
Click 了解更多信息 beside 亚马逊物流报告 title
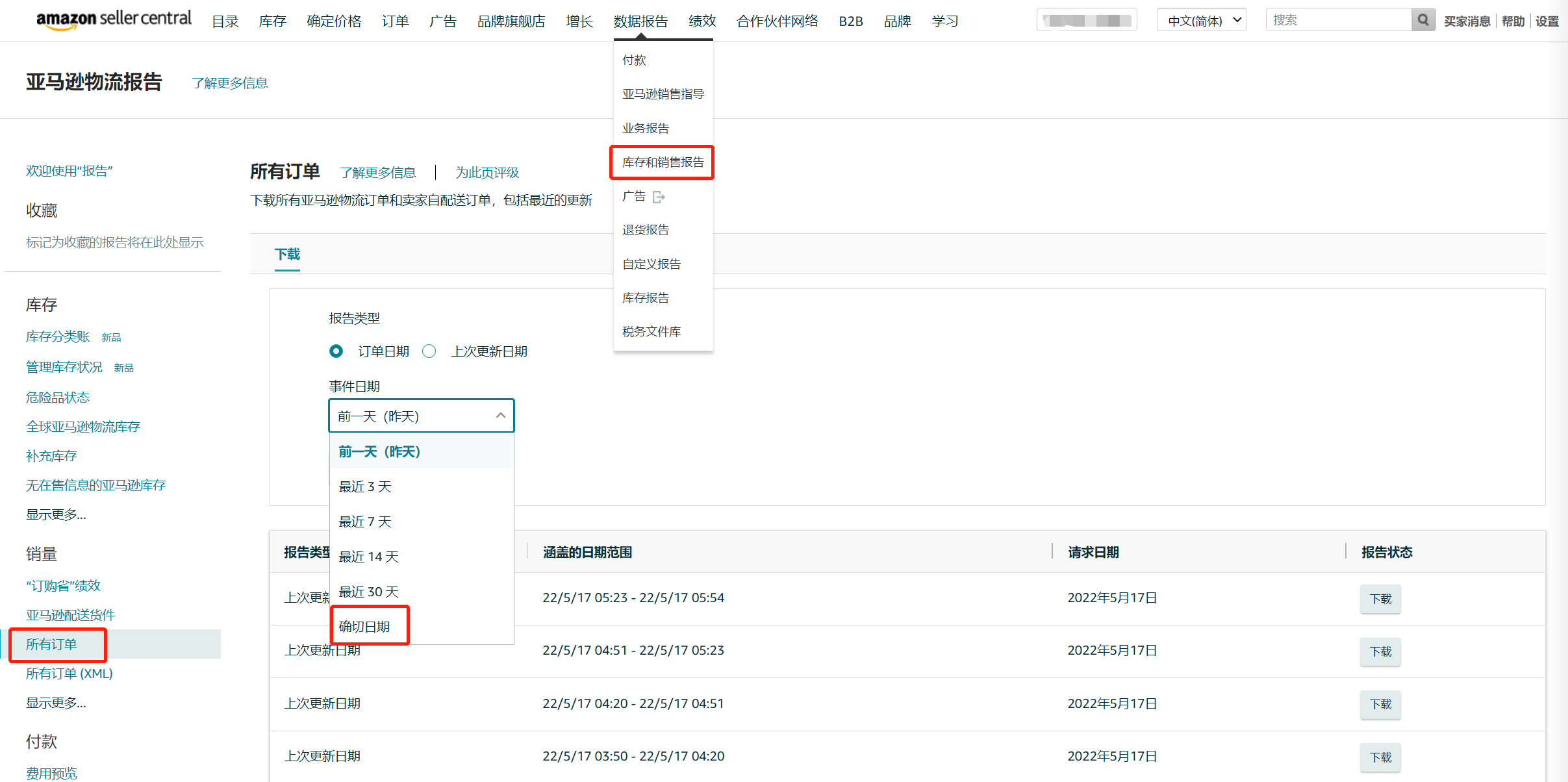pos(230,83)
